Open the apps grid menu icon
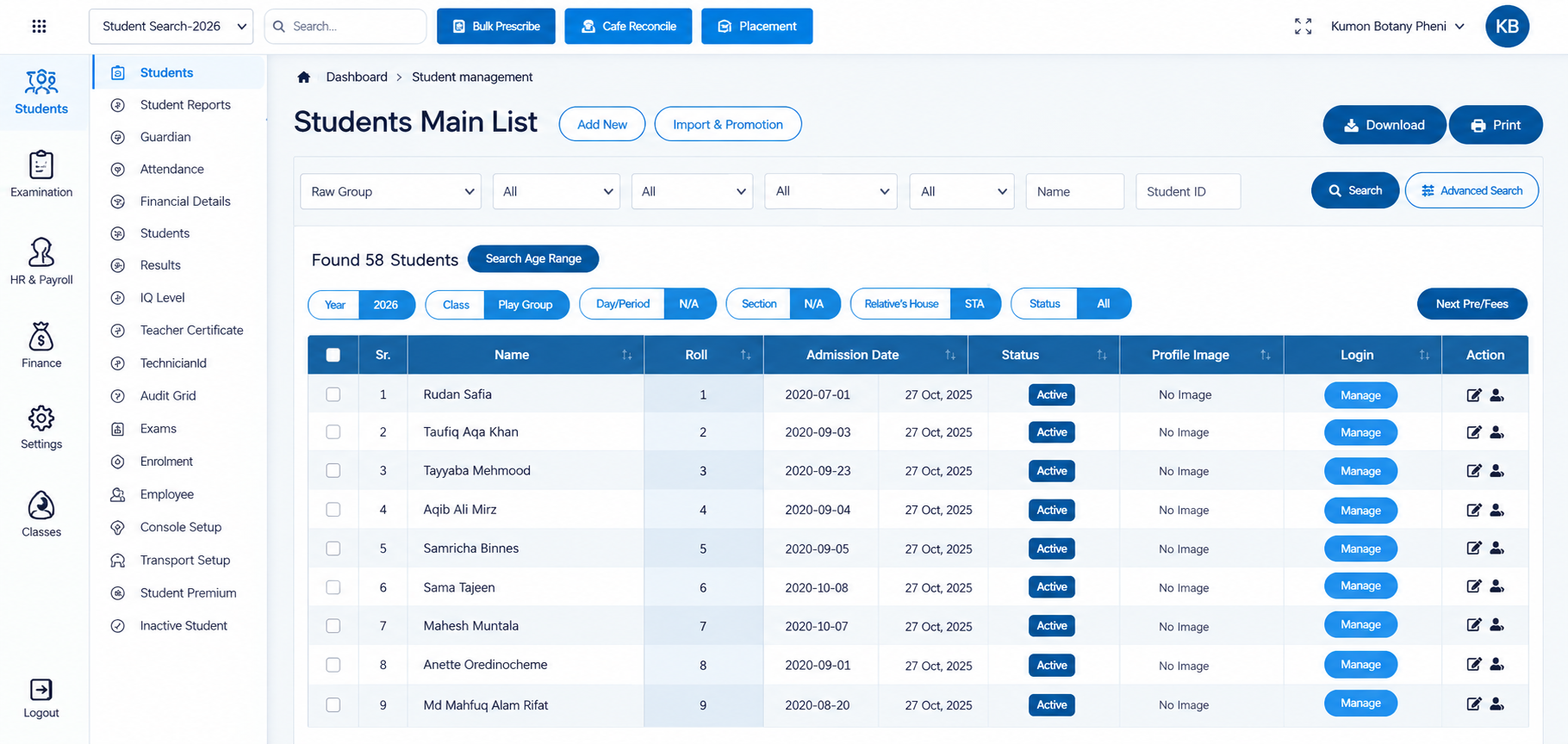1568x744 pixels. point(39,26)
